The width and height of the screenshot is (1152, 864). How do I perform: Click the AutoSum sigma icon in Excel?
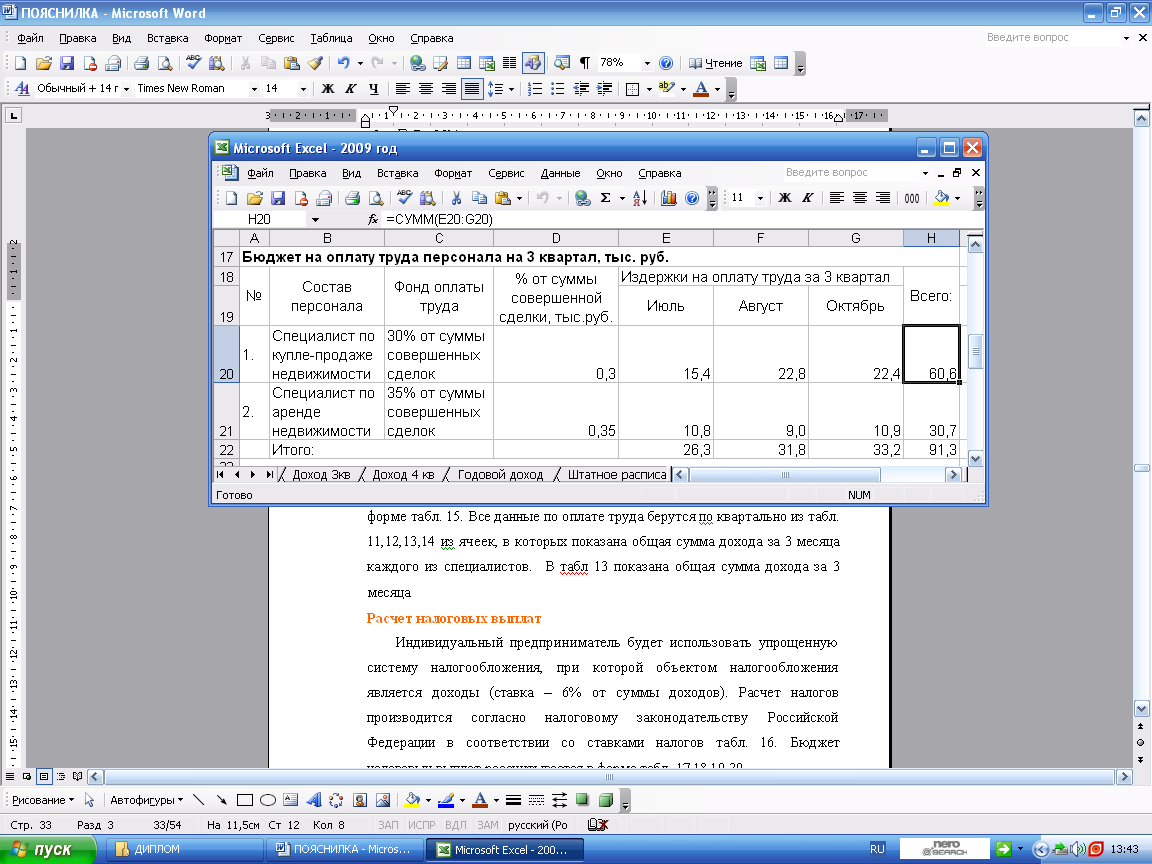tap(605, 198)
